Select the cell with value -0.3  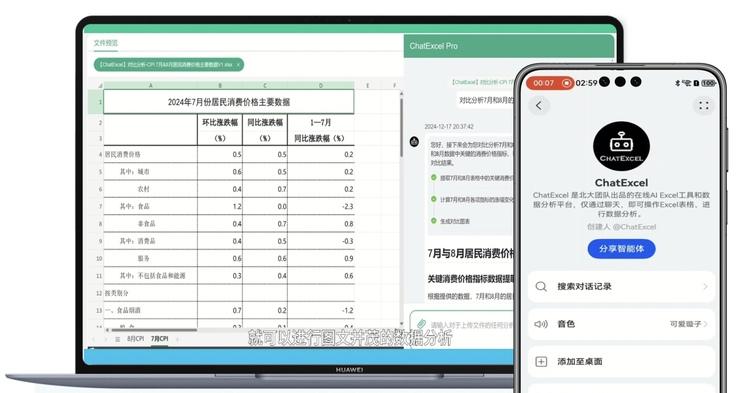tap(321, 241)
